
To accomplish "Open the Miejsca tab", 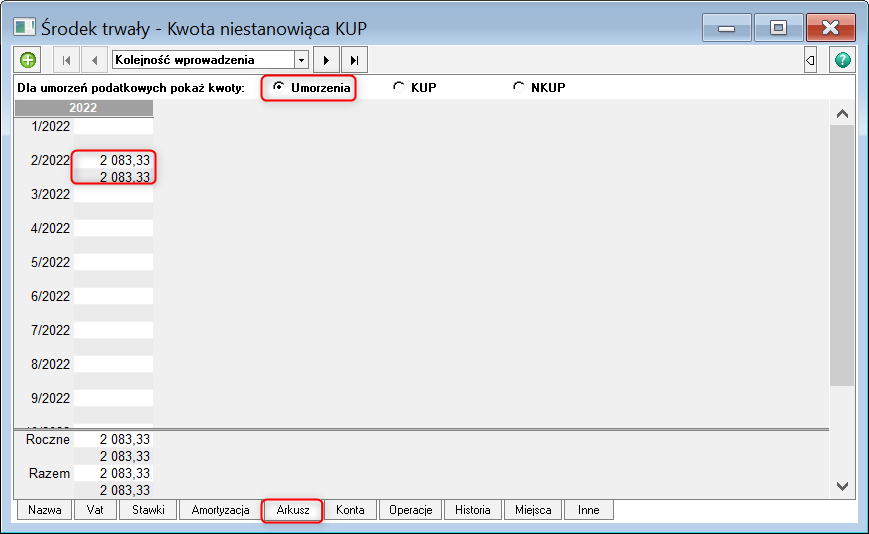I will [533, 510].
